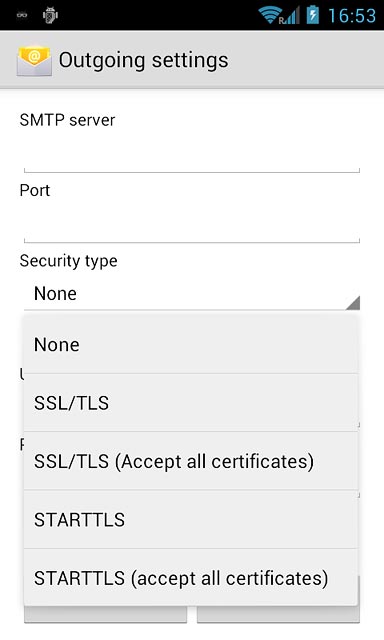384x640 pixels.
Task: Click the Outgoing settings header title
Action: [x=144, y=60]
